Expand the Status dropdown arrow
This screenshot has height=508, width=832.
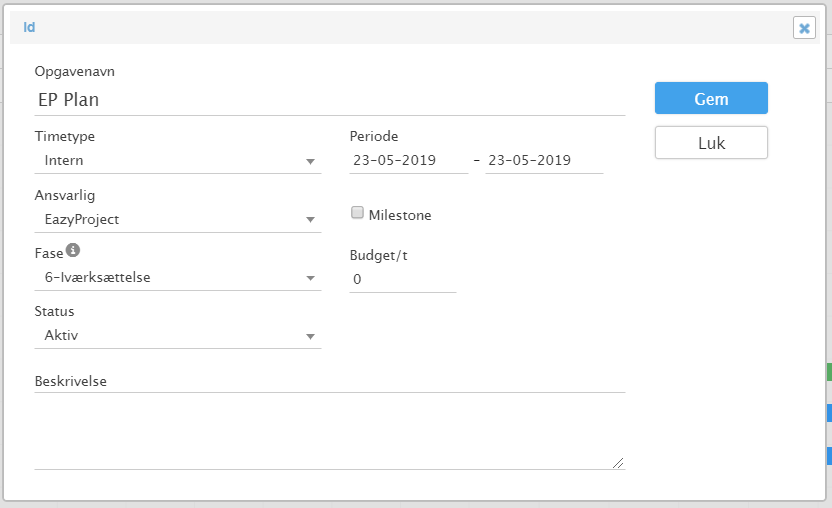310,337
